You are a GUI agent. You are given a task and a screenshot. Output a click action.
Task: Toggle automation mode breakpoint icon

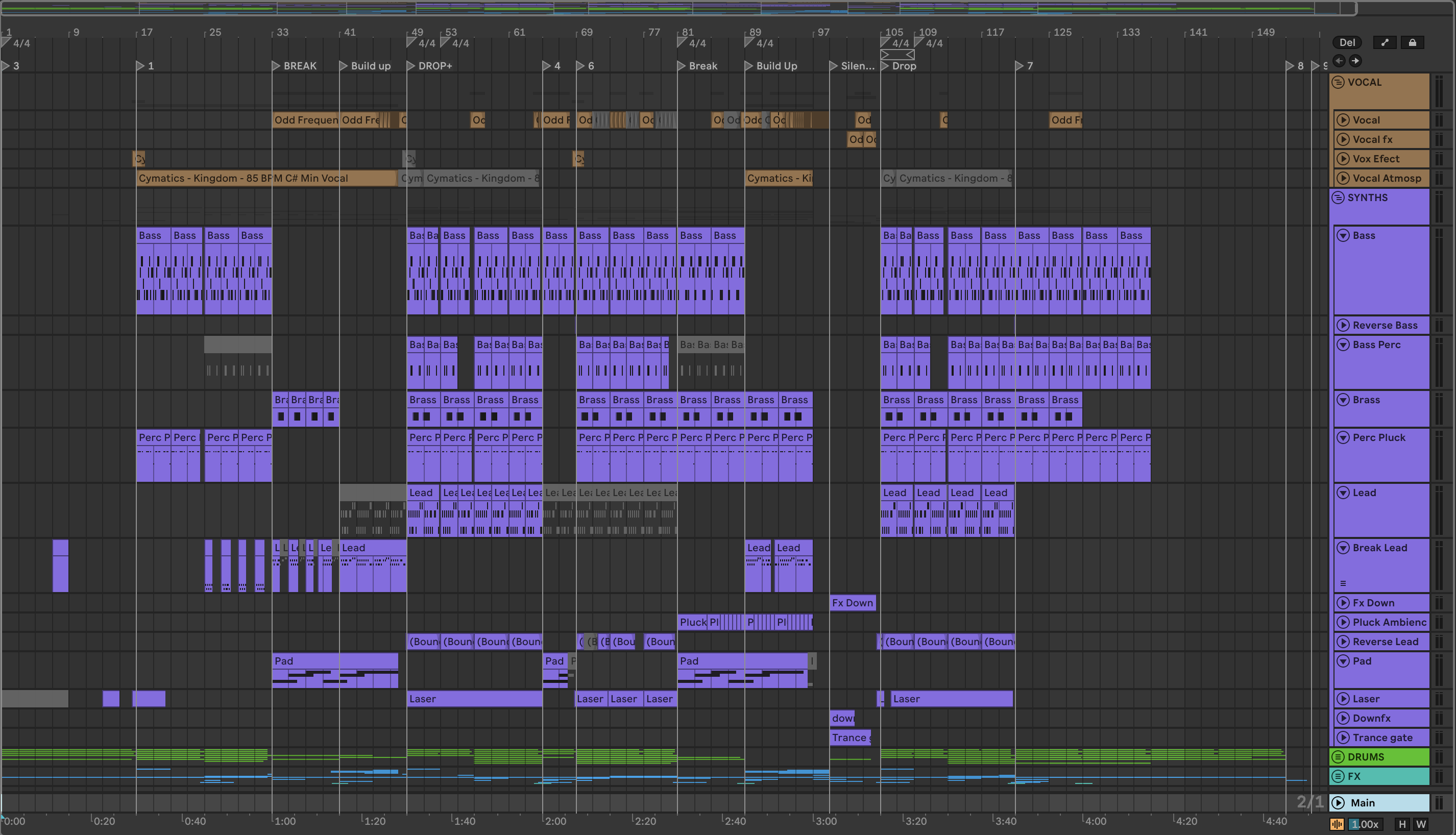coord(1385,42)
